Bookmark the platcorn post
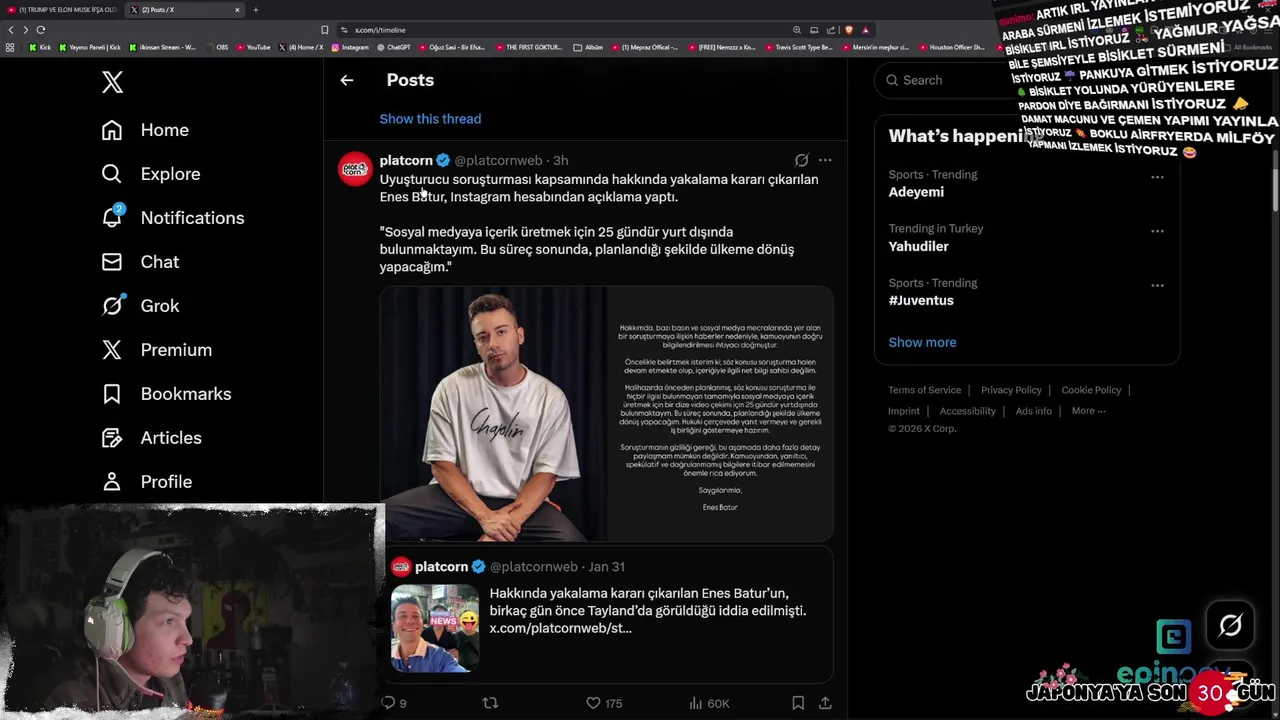1280x720 pixels. [798, 703]
